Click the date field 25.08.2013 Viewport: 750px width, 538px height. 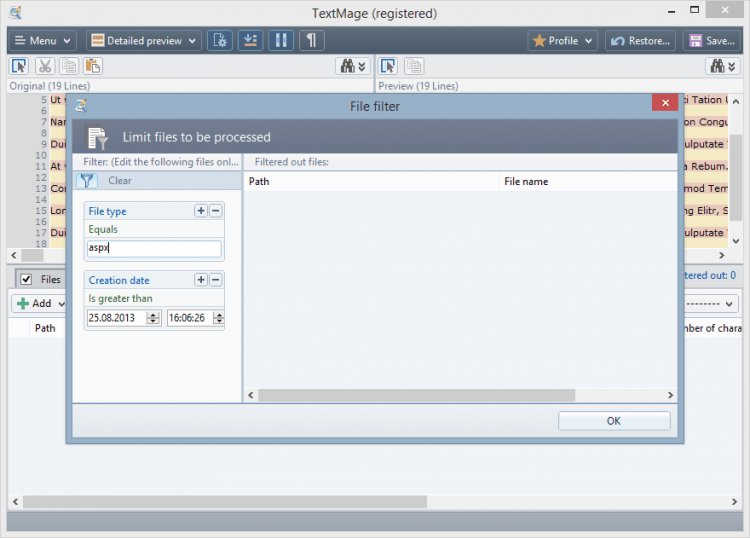point(116,318)
